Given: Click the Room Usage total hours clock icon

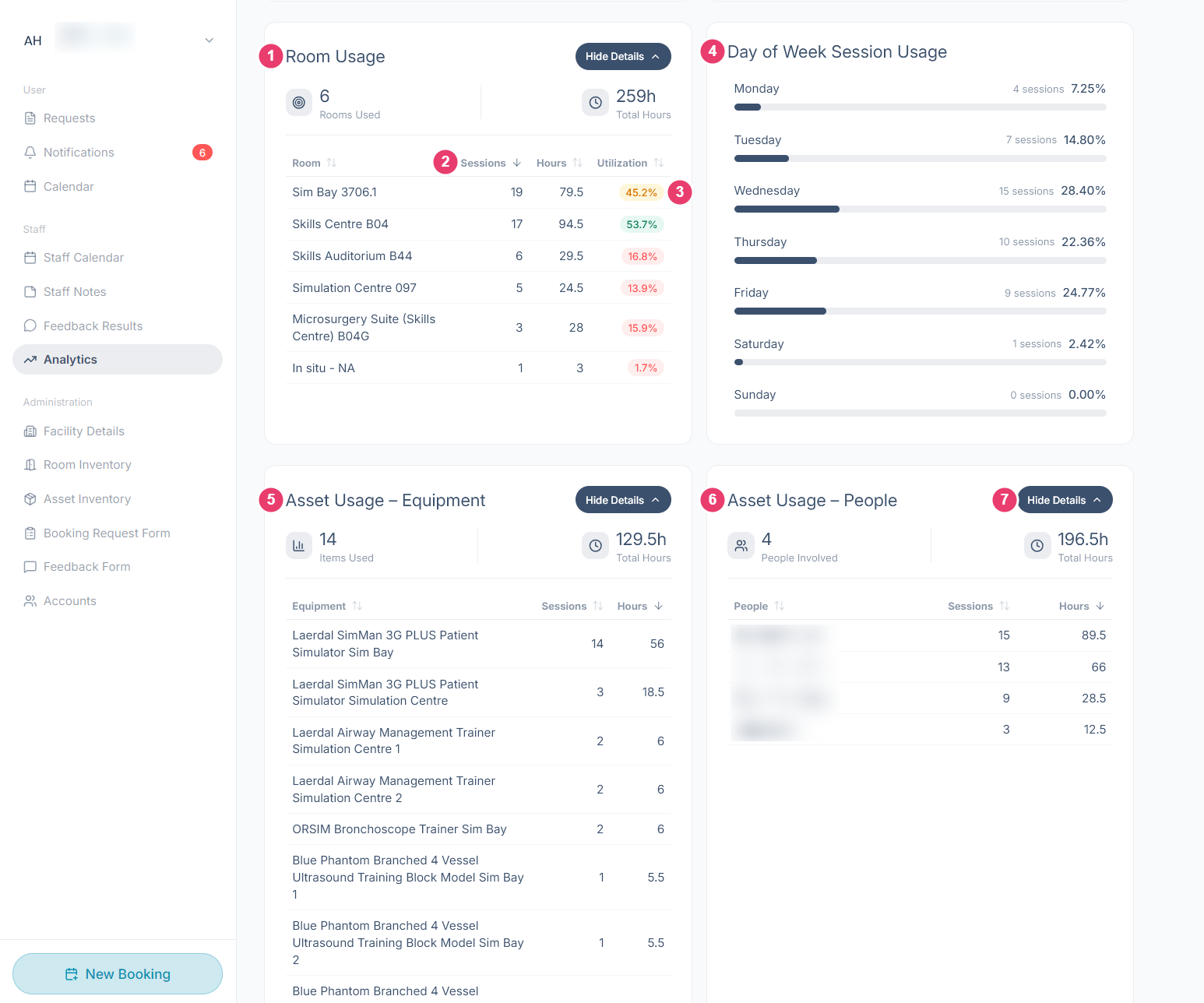Looking at the screenshot, I should pyautogui.click(x=595, y=103).
